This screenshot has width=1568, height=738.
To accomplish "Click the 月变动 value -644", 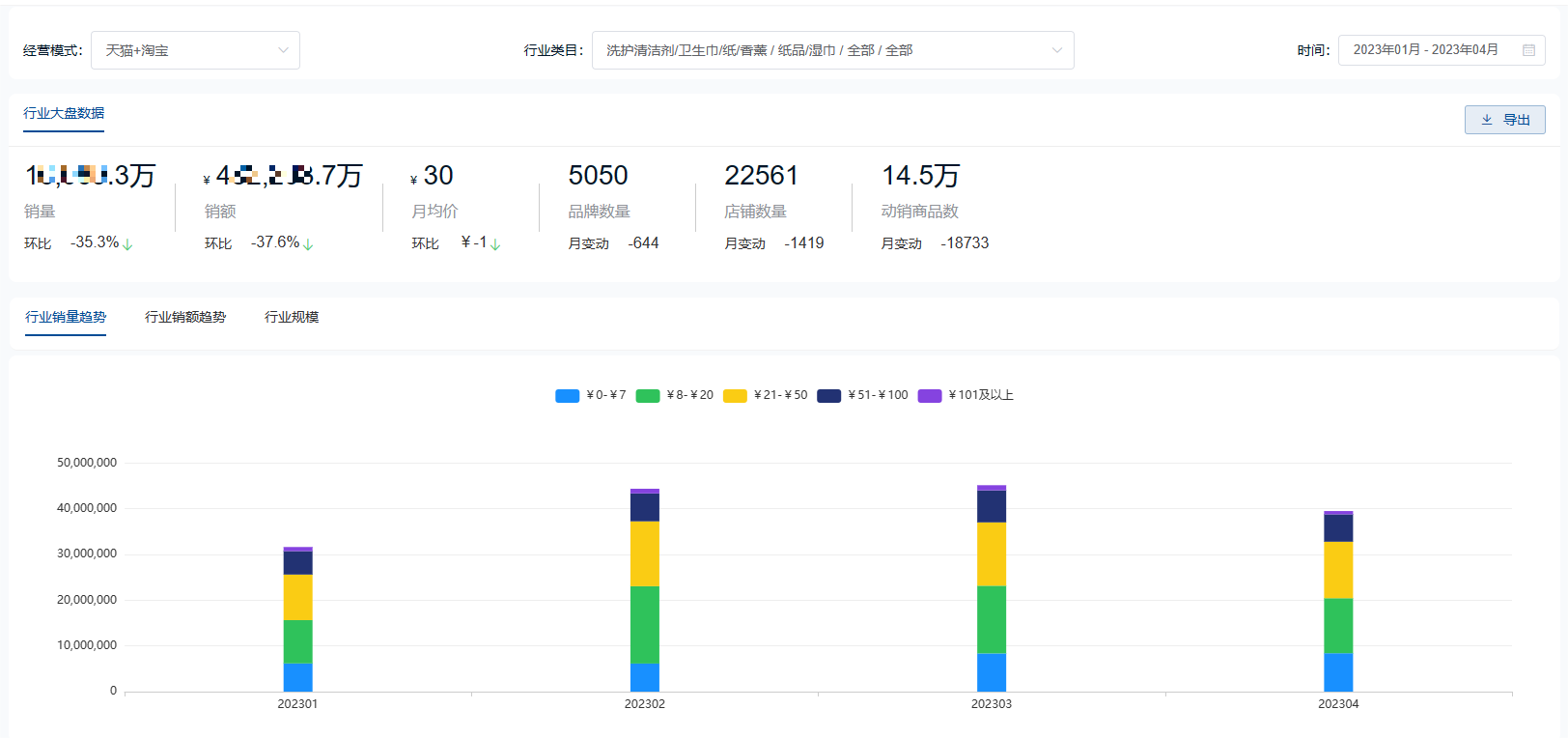I will 643,243.
